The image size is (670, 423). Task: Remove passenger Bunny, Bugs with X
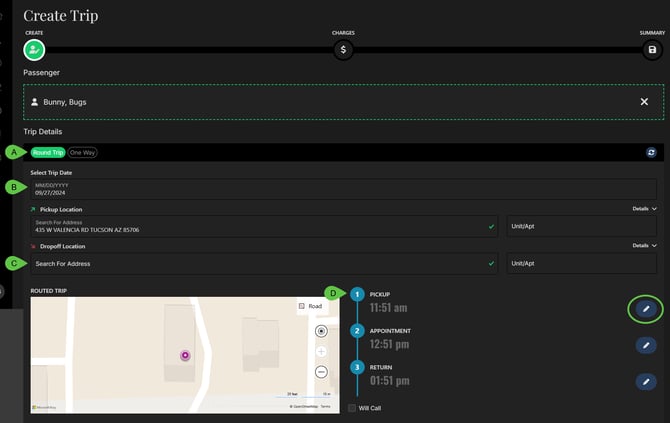point(644,102)
